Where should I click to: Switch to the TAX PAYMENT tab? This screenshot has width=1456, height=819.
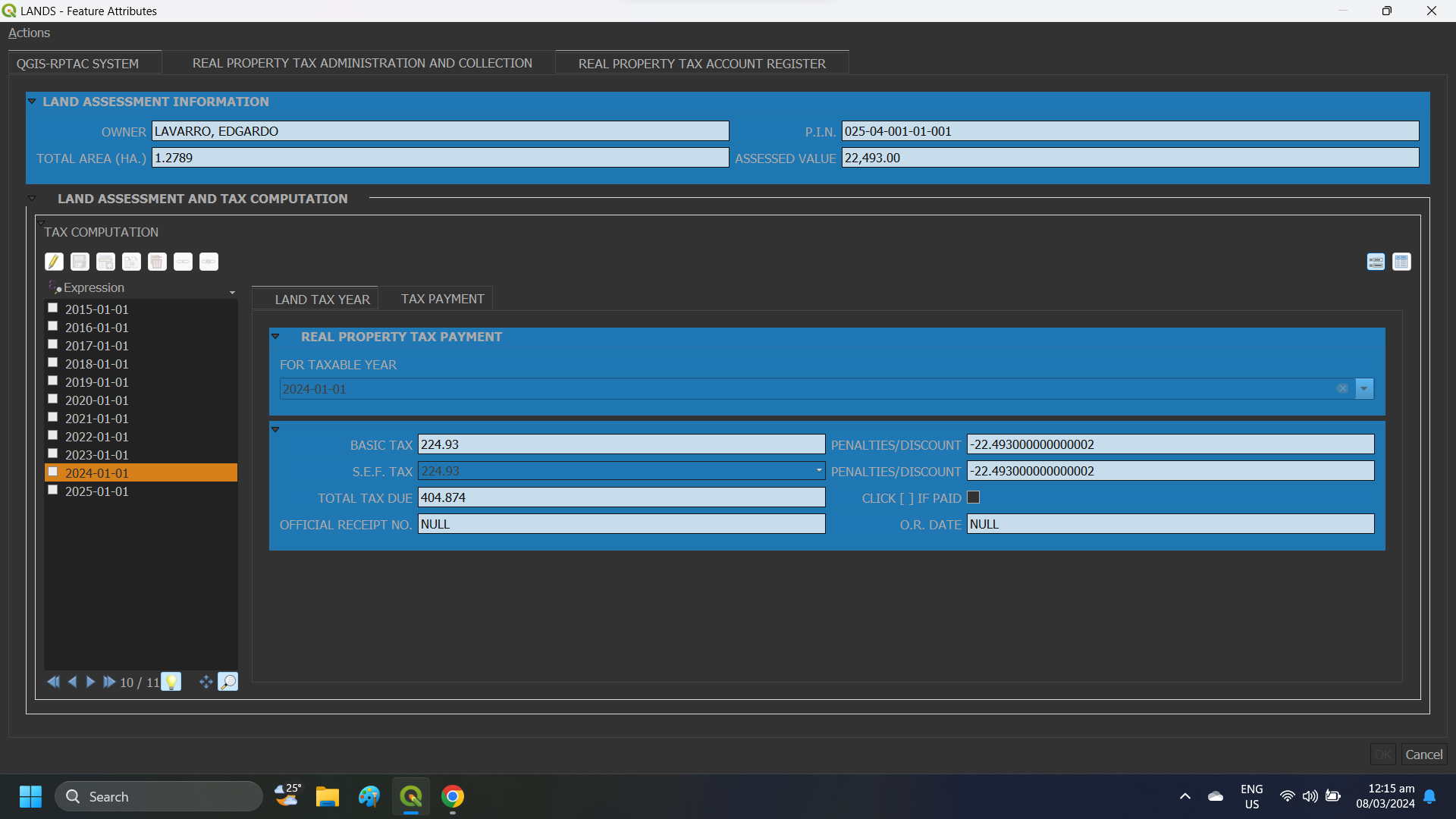(442, 298)
